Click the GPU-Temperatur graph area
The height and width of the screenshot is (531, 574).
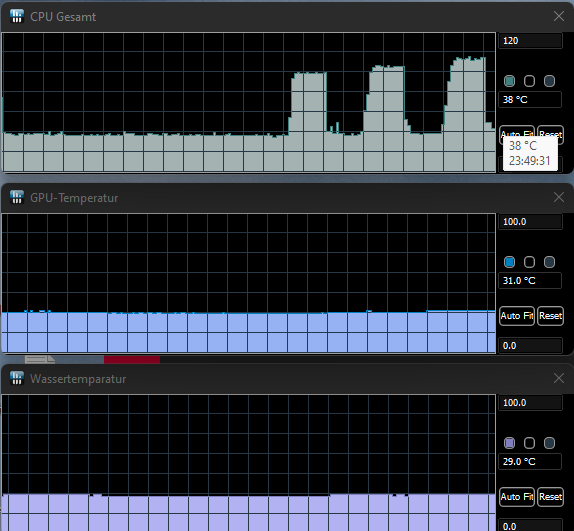click(249, 283)
